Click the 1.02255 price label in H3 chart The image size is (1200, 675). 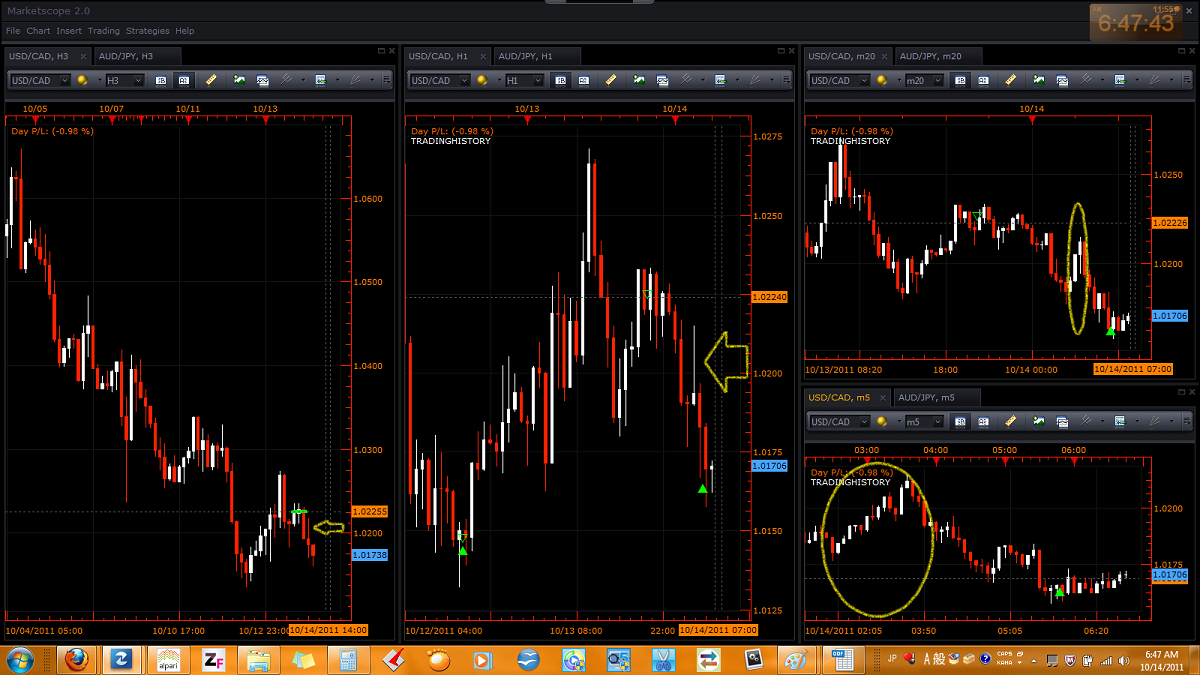370,511
